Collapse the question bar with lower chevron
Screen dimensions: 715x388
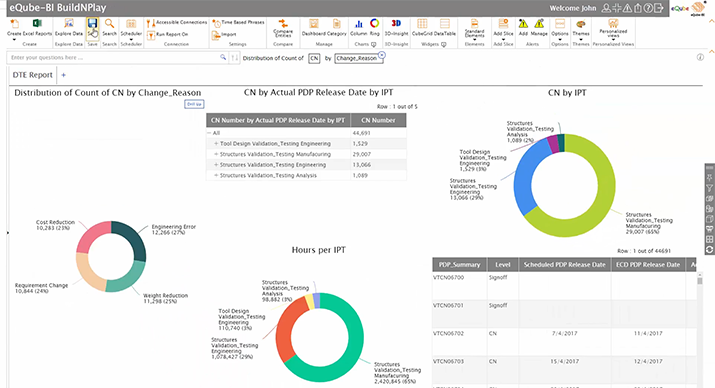pyautogui.click(x=711, y=51)
